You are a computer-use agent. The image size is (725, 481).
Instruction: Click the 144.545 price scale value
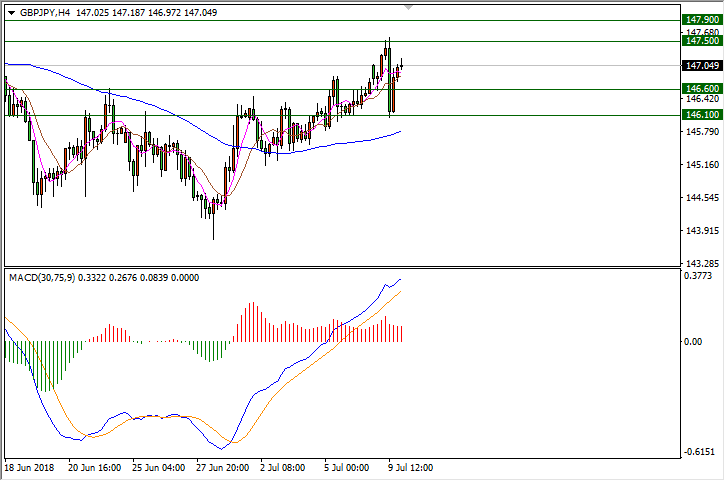[x=702, y=198]
